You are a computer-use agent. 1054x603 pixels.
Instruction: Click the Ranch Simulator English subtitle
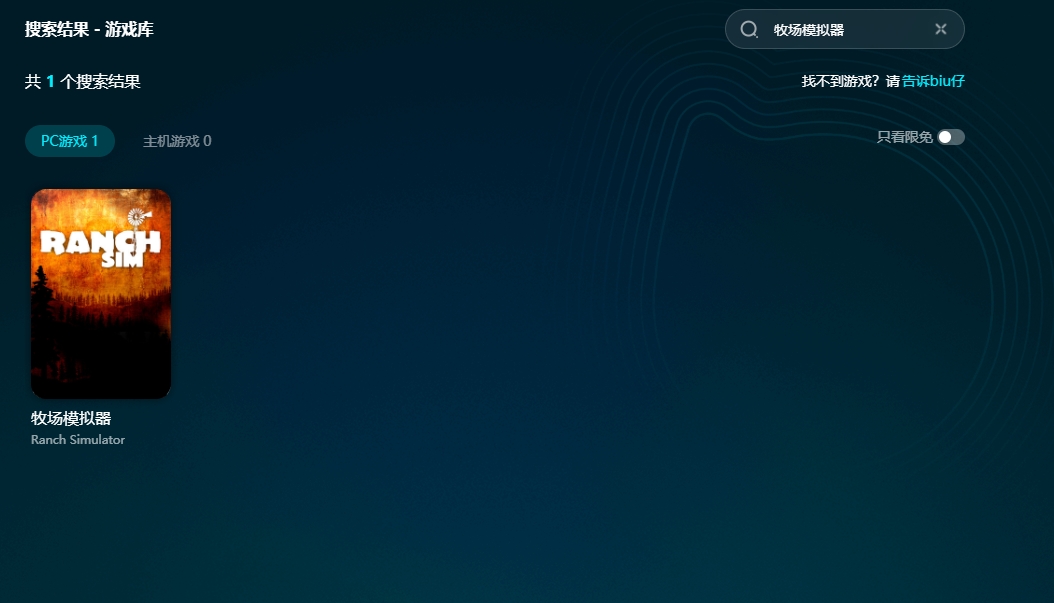pyautogui.click(x=78, y=440)
